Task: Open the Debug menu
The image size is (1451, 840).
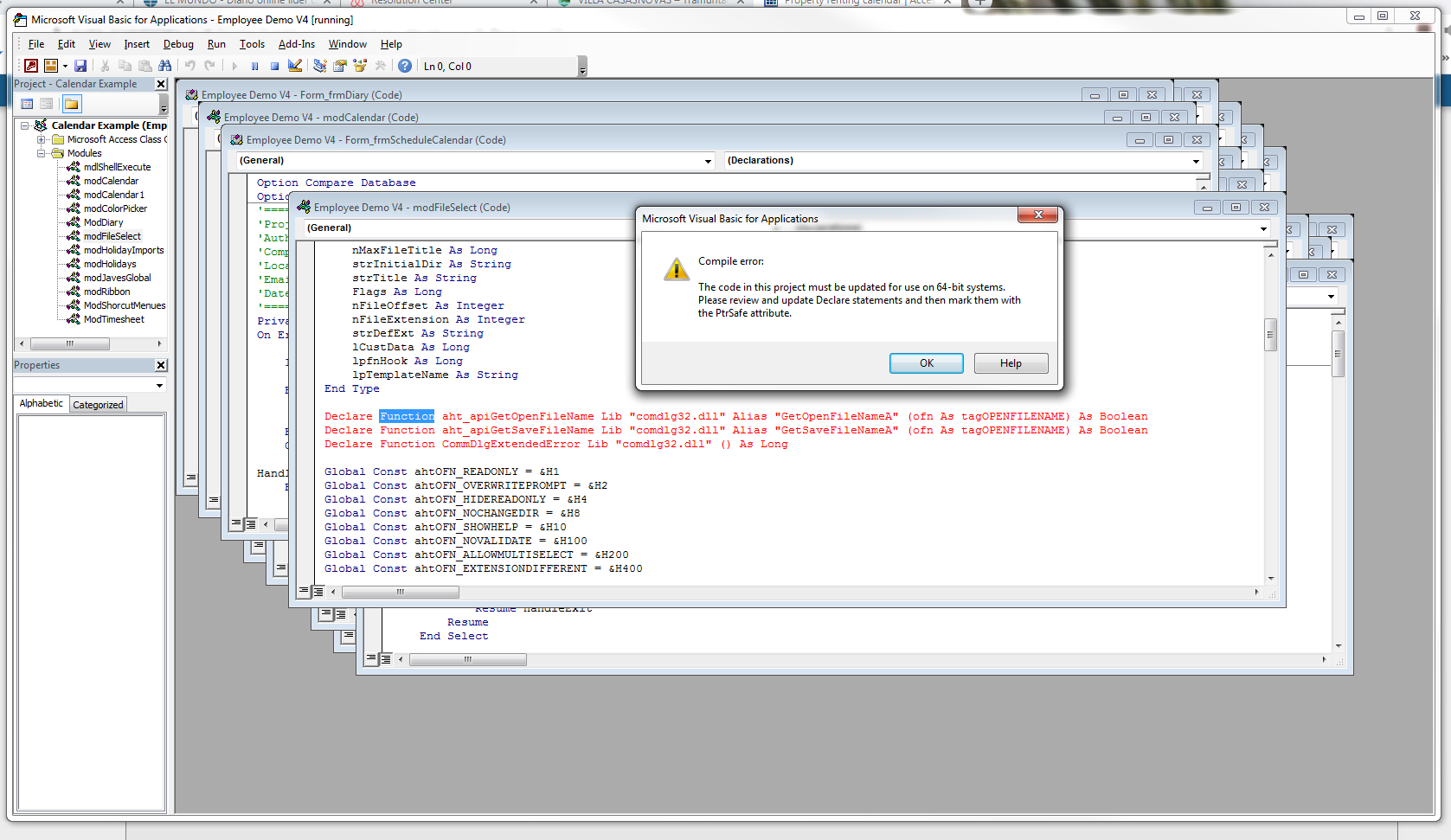Action: coord(178,44)
